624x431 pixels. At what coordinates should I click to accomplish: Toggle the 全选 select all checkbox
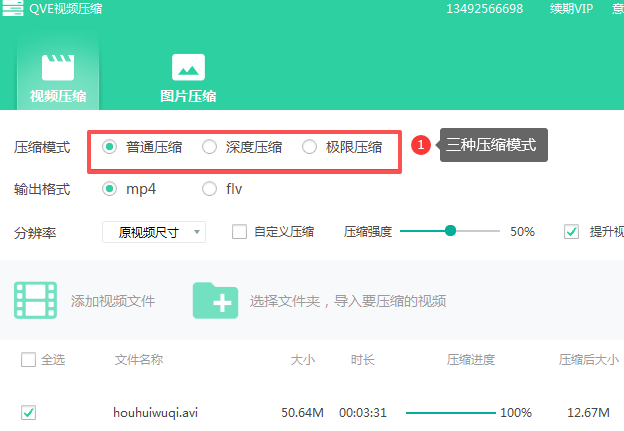point(28,360)
